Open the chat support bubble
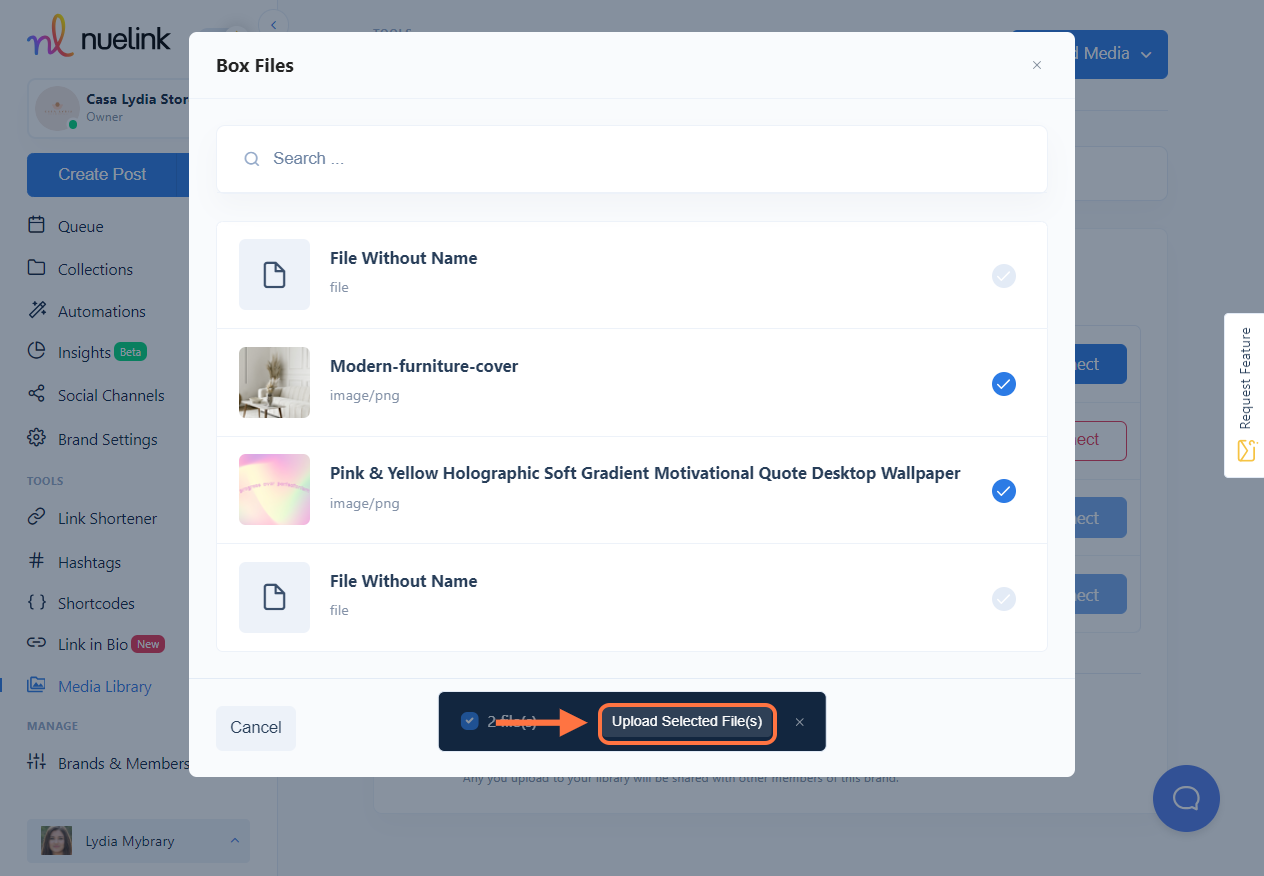The width and height of the screenshot is (1264, 876). click(1186, 798)
